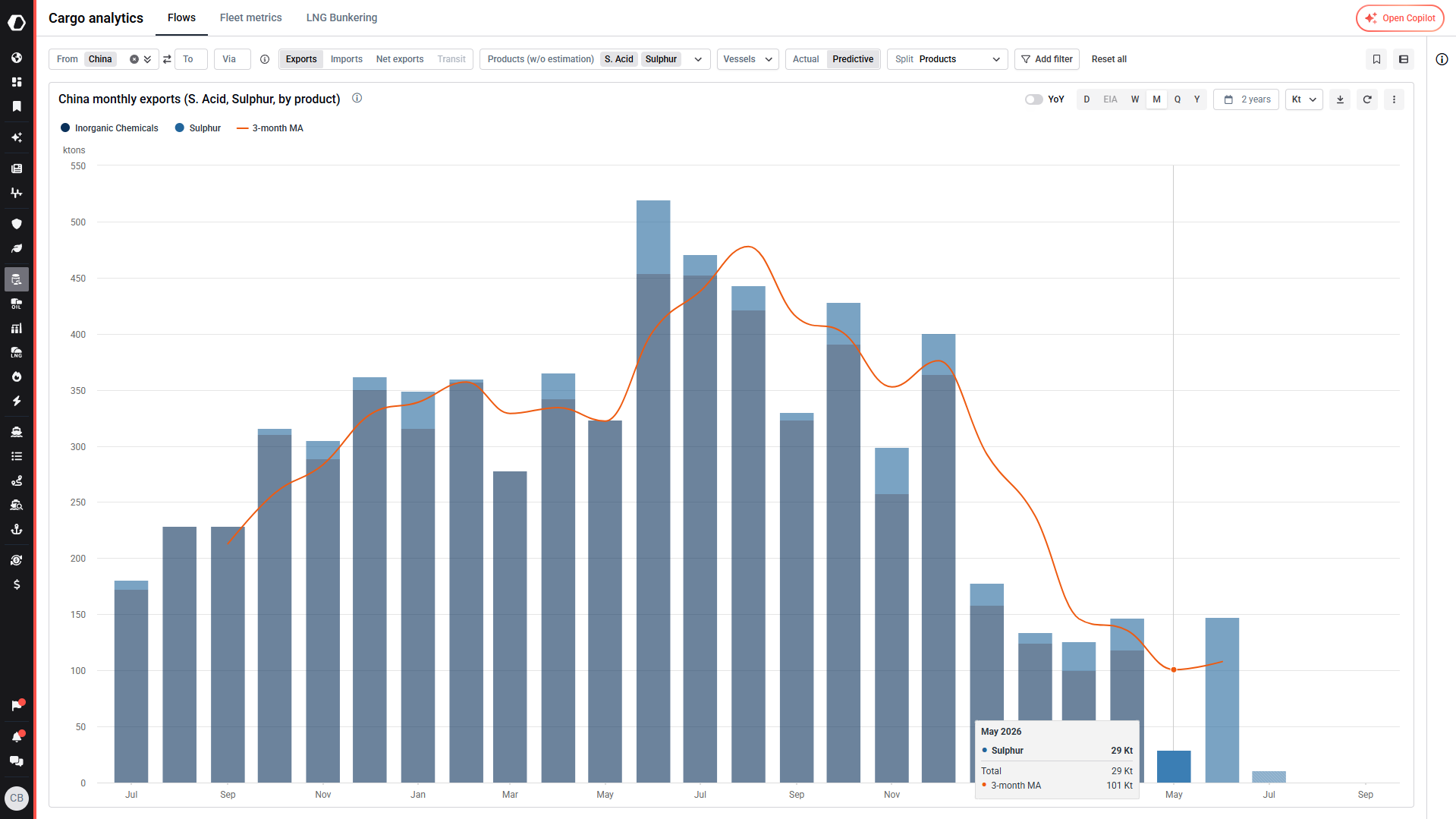
Task: Open the dollar pricing icon in sidebar
Action: pos(17,584)
